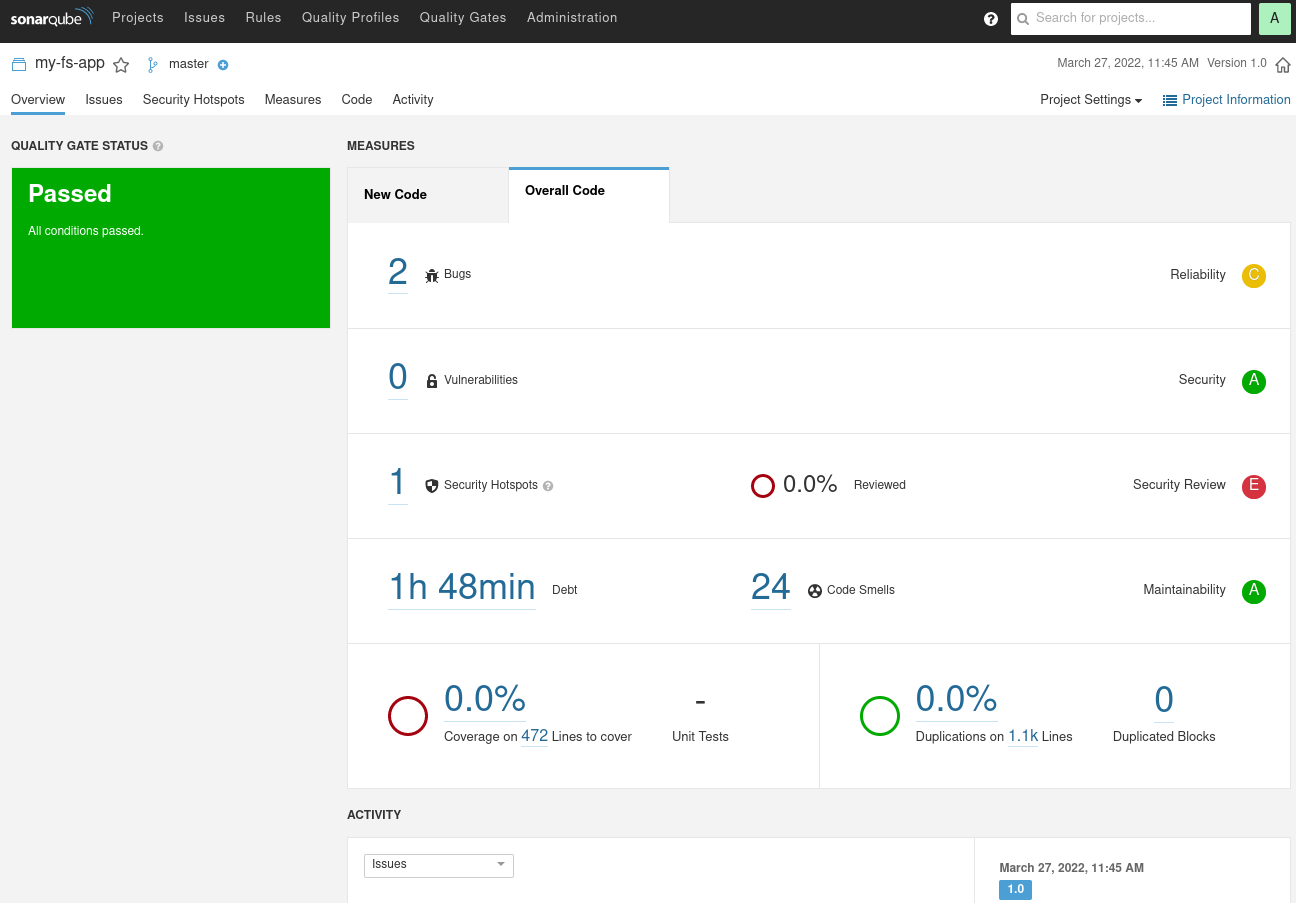Screen dimensions: 1296x903
Task: Click the 24 Code Smells count
Action: pyautogui.click(x=770, y=587)
